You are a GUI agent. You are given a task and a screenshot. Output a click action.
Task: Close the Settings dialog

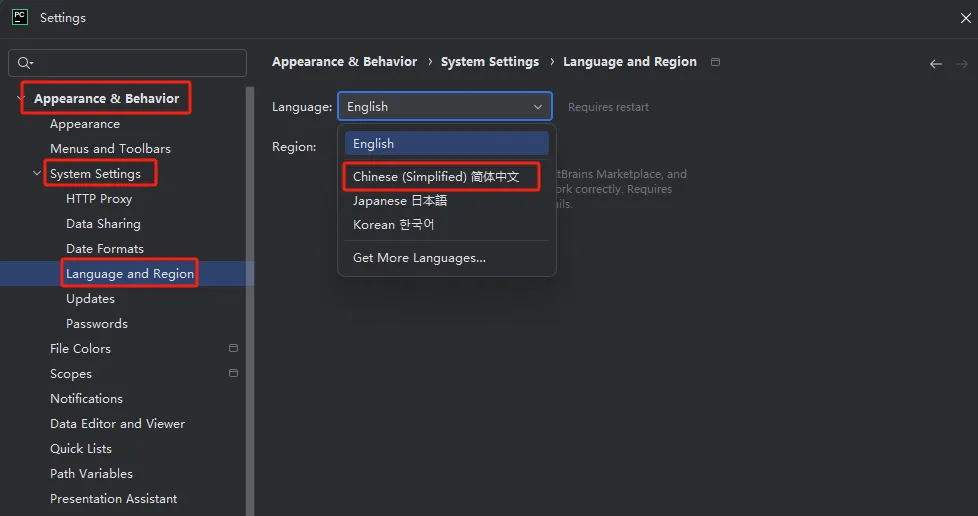pos(966,18)
